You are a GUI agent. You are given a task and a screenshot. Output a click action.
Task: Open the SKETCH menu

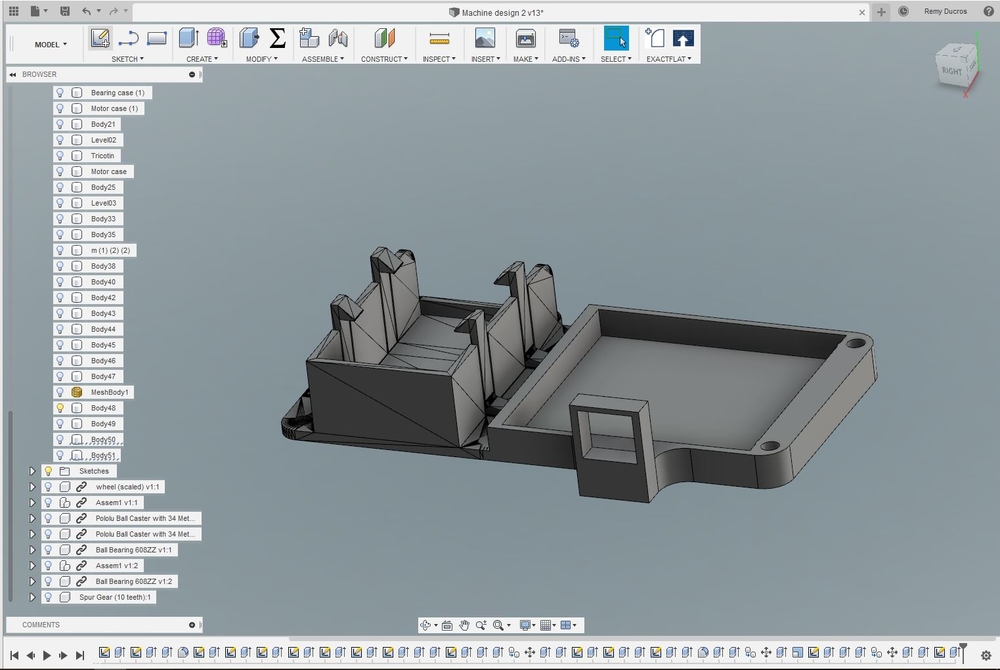128,59
